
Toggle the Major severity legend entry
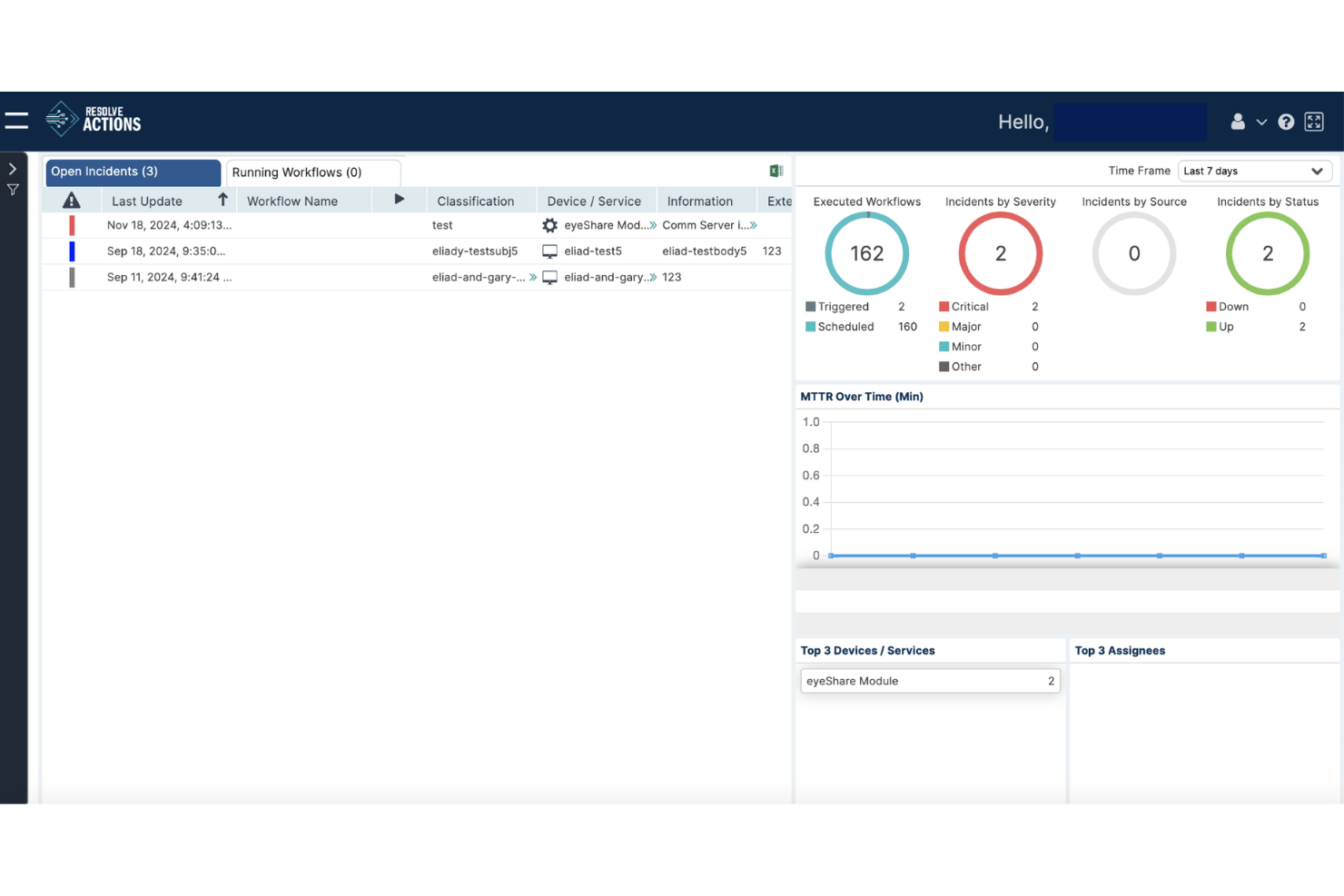[961, 327]
